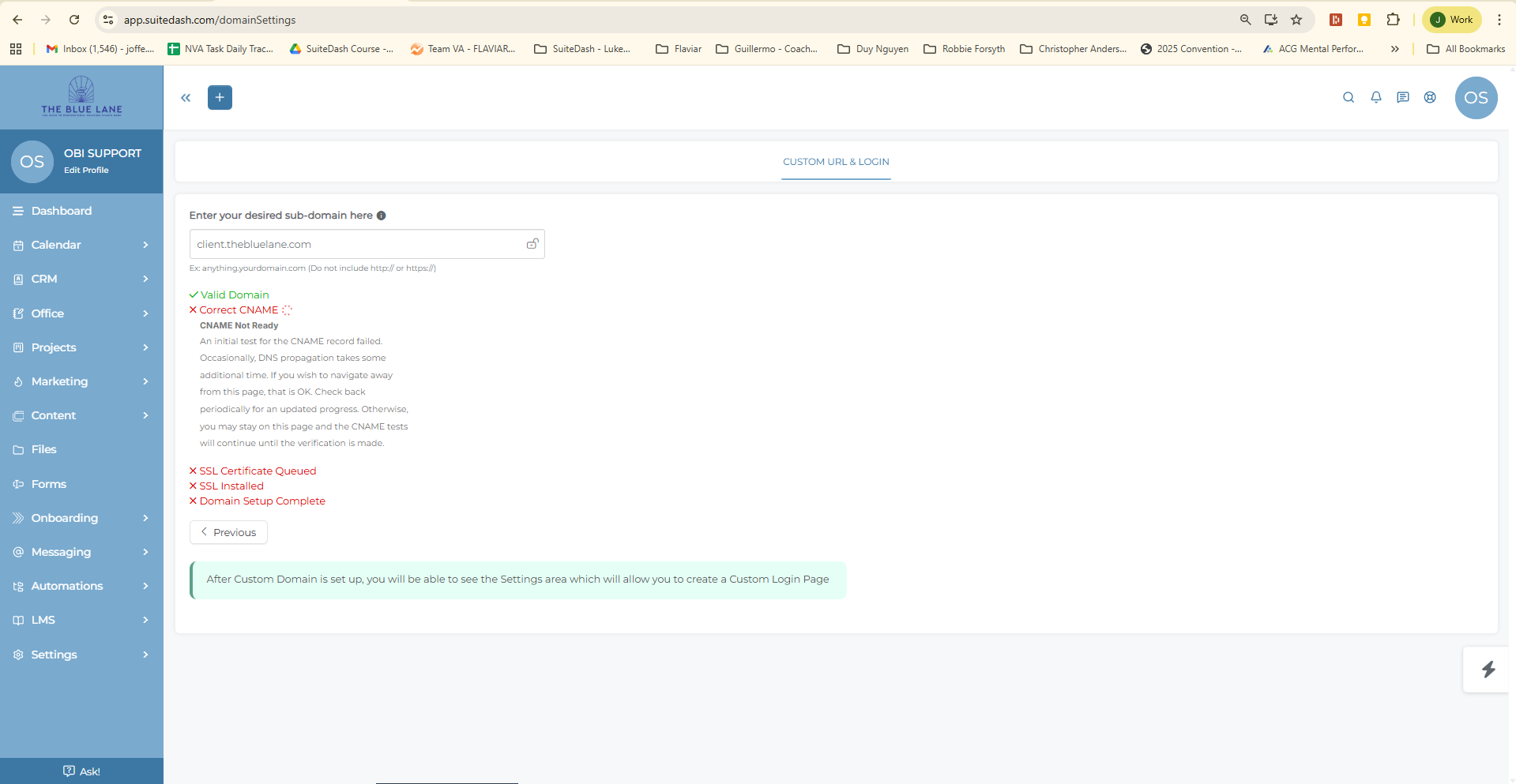The width and height of the screenshot is (1516, 784).
Task: Open Files in the sidebar
Action: point(81,449)
